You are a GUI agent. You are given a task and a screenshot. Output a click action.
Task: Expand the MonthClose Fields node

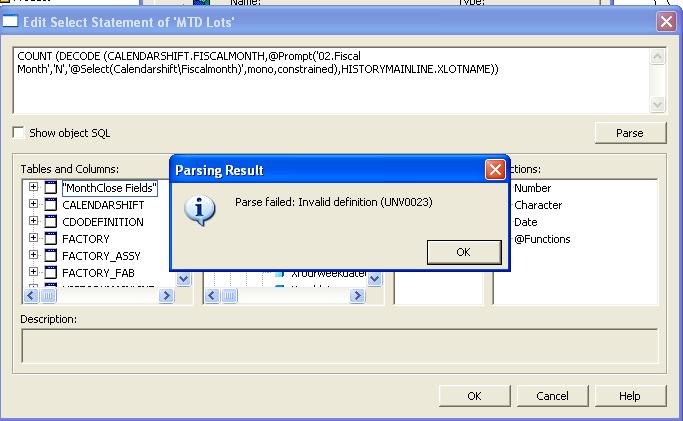(x=33, y=188)
